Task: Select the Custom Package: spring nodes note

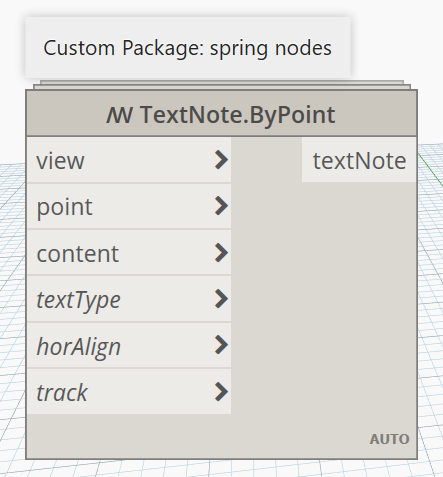Action: (188, 48)
